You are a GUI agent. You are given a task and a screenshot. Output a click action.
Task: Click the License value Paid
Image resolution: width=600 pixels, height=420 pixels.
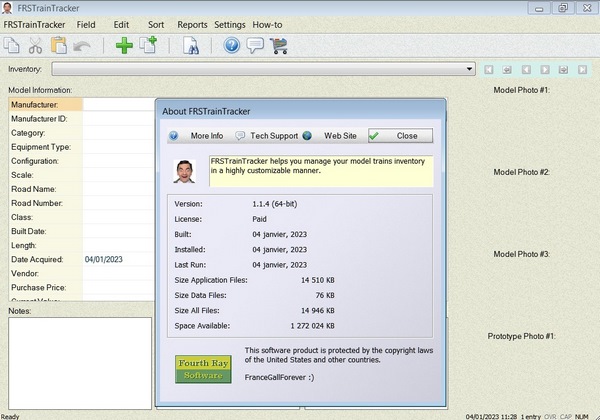tap(259, 219)
